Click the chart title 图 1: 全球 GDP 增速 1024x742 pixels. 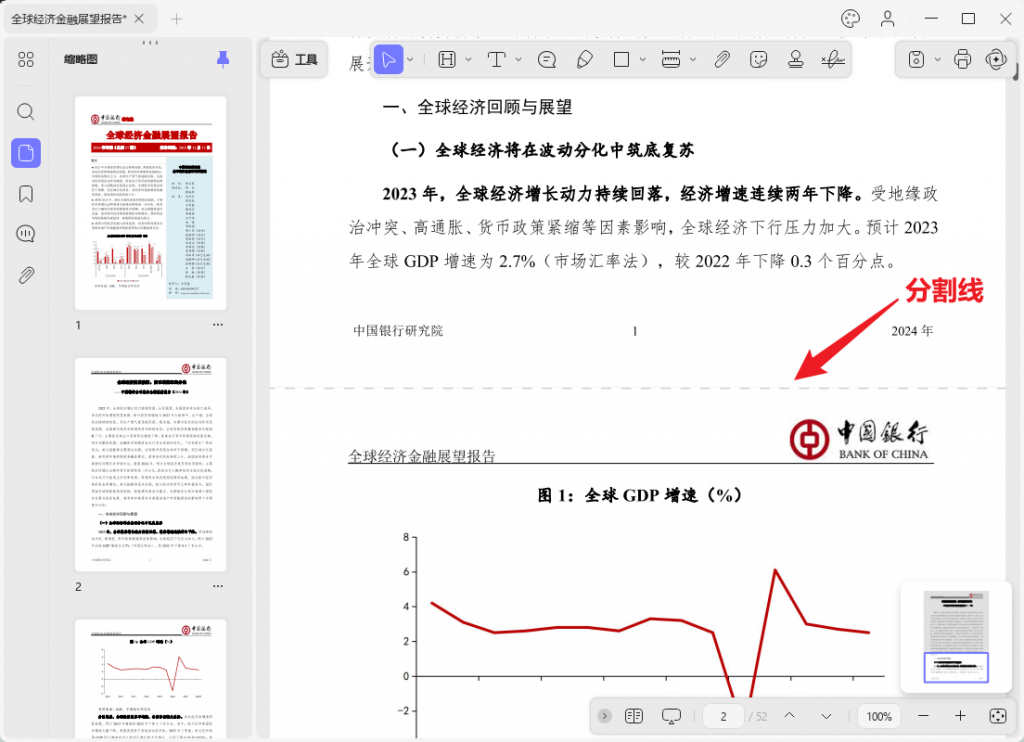pyautogui.click(x=639, y=495)
